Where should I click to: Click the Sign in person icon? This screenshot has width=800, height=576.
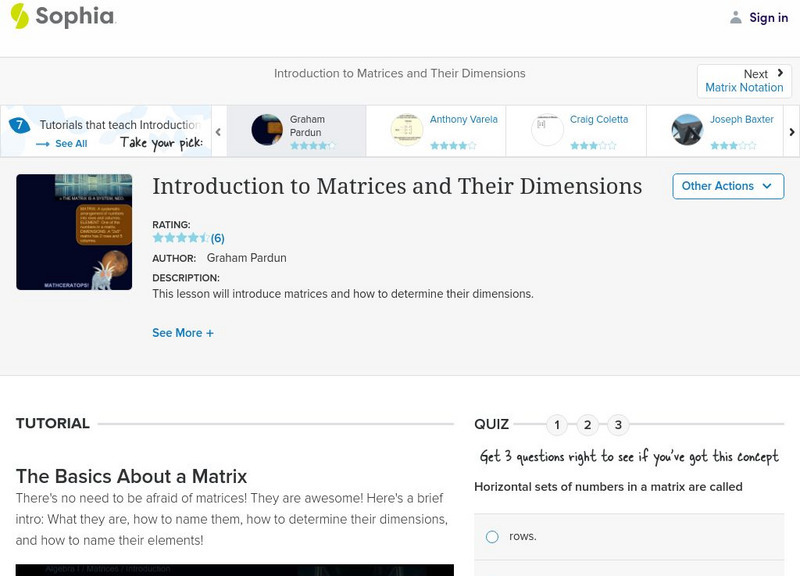[734, 17]
